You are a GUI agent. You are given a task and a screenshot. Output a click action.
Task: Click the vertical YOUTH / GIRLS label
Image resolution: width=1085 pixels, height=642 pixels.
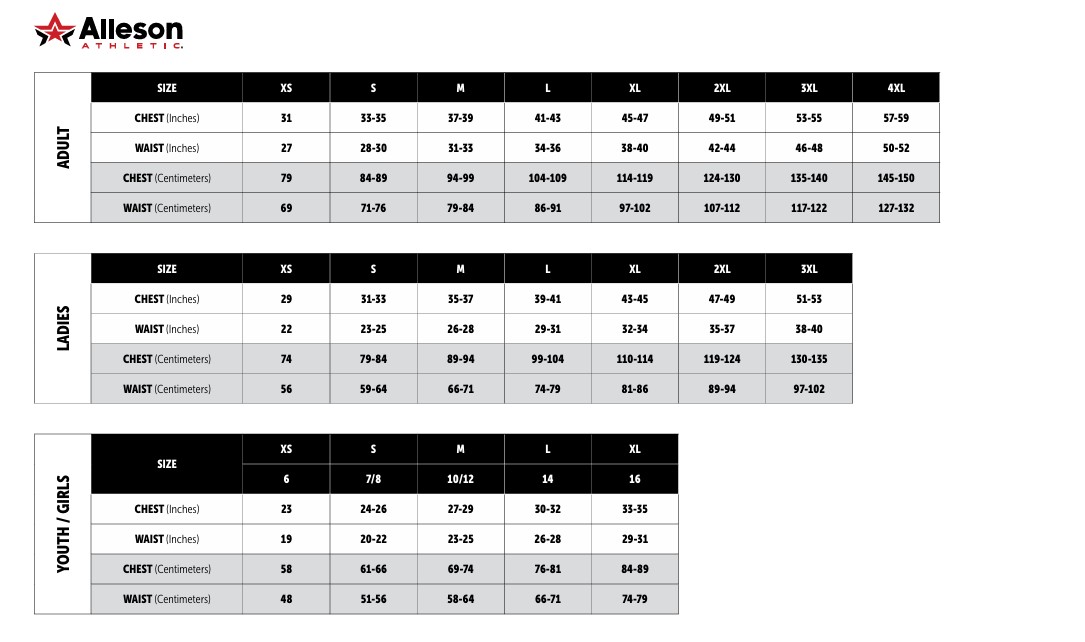tap(64, 523)
